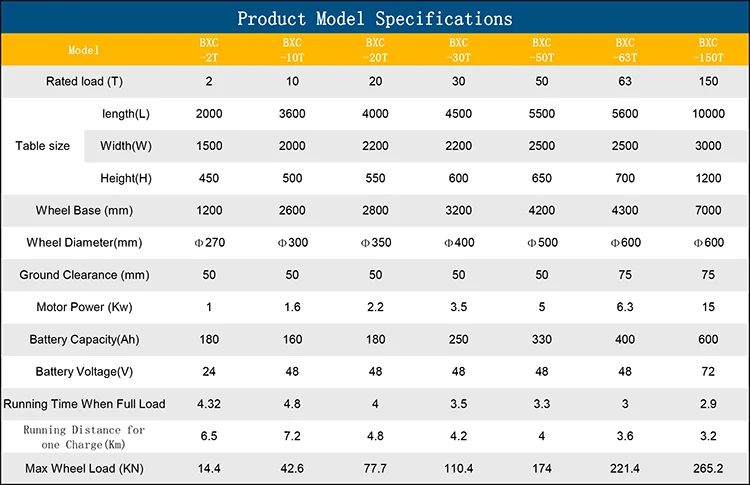
Task: Click the Φ270 wheel diameter value
Action: (208, 243)
